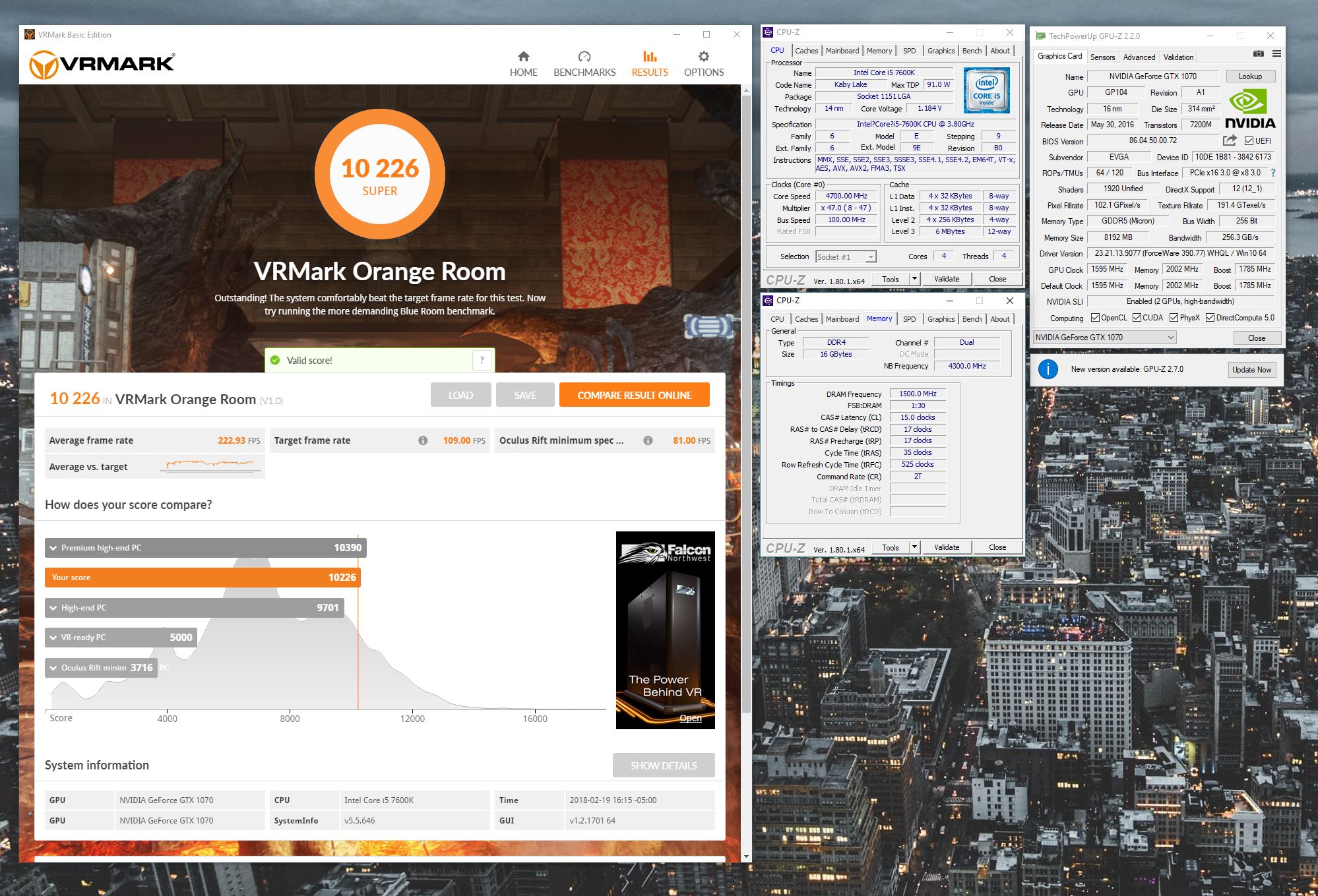Click the Falcon Northwest ad image
The height and width of the screenshot is (896, 1318).
coord(665,630)
